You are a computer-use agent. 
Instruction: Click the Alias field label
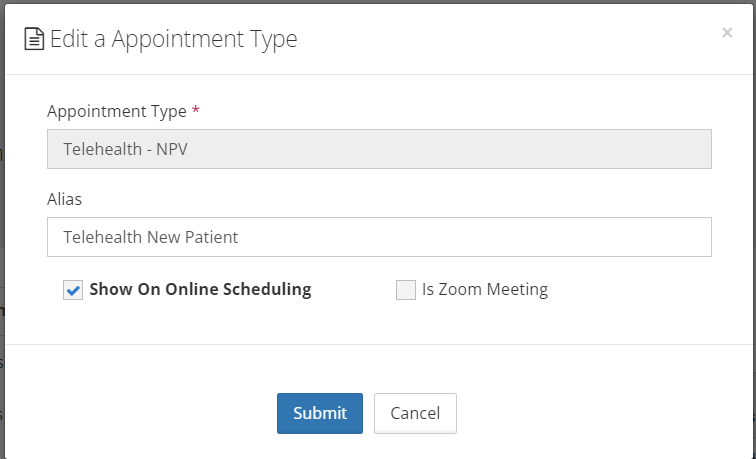pos(64,199)
